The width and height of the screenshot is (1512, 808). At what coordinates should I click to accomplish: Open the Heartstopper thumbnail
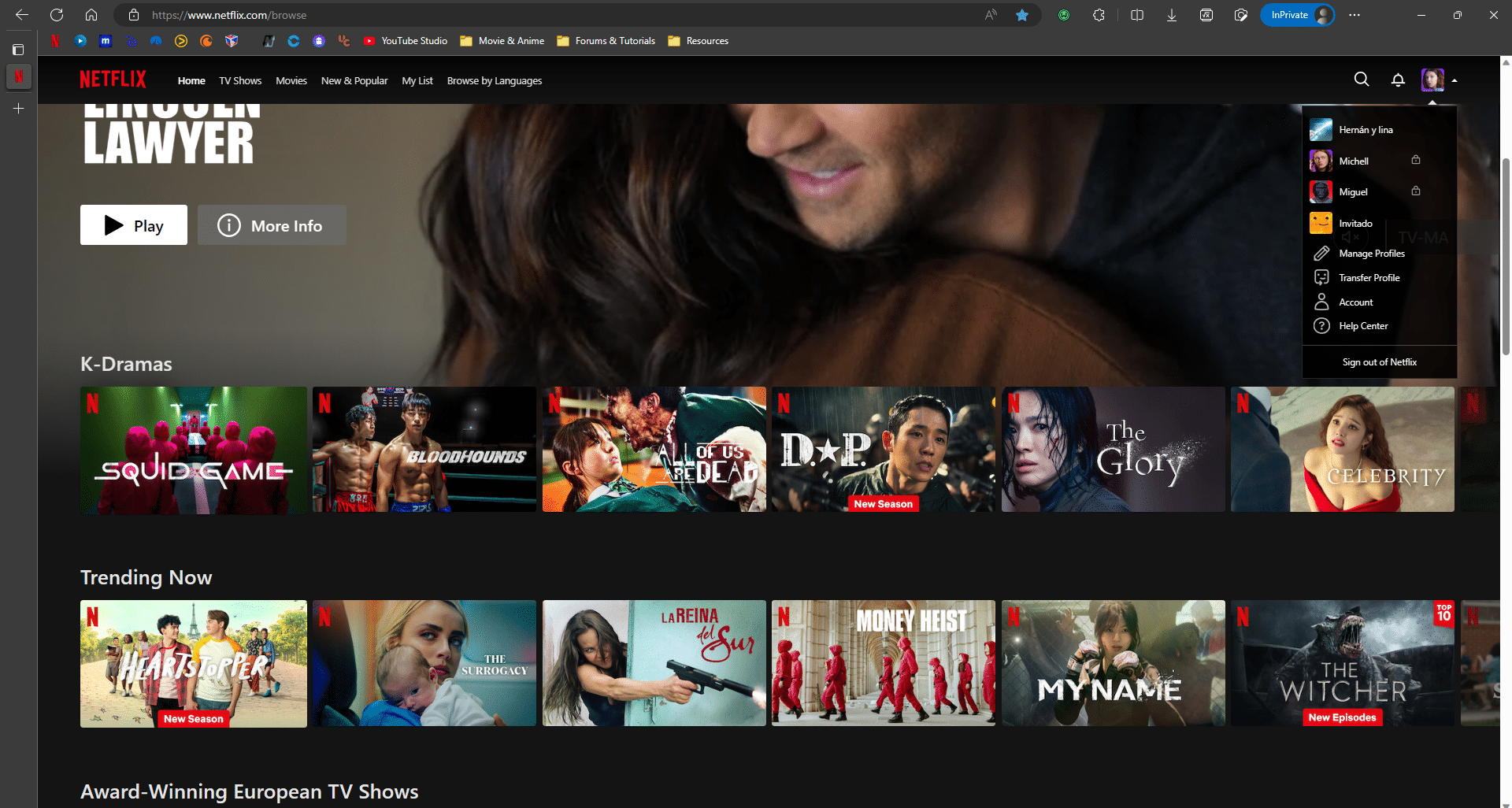pyautogui.click(x=194, y=664)
